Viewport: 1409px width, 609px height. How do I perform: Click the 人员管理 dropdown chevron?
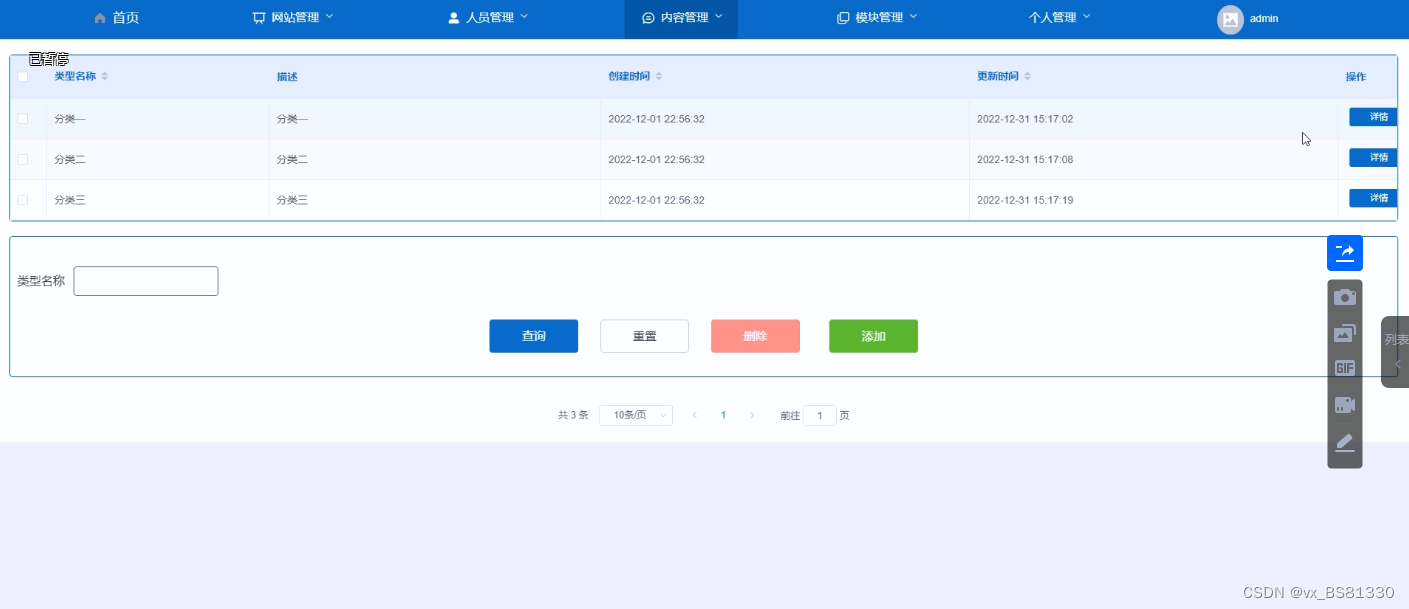[524, 17]
